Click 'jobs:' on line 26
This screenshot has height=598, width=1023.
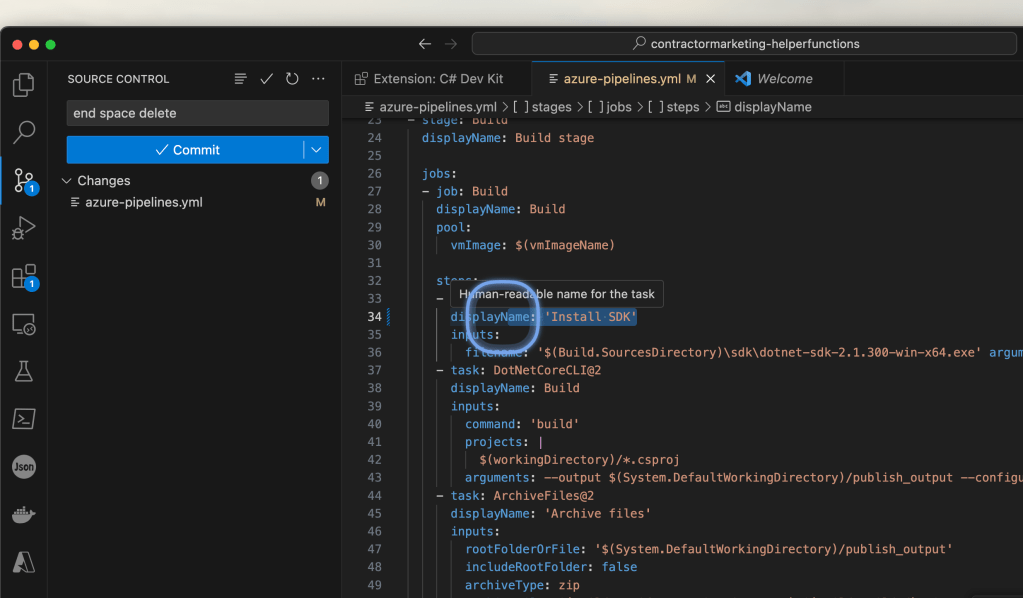[439, 174]
